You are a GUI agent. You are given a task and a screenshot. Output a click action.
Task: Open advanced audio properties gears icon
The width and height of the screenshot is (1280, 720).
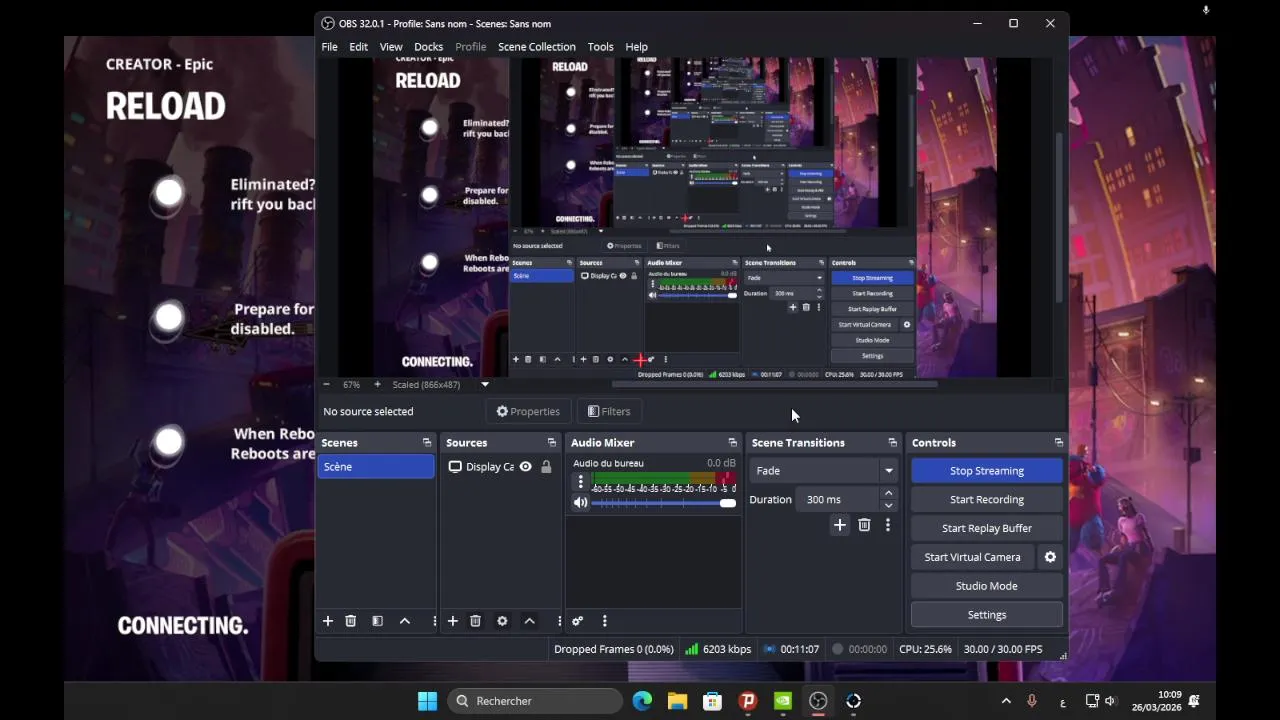(x=577, y=621)
